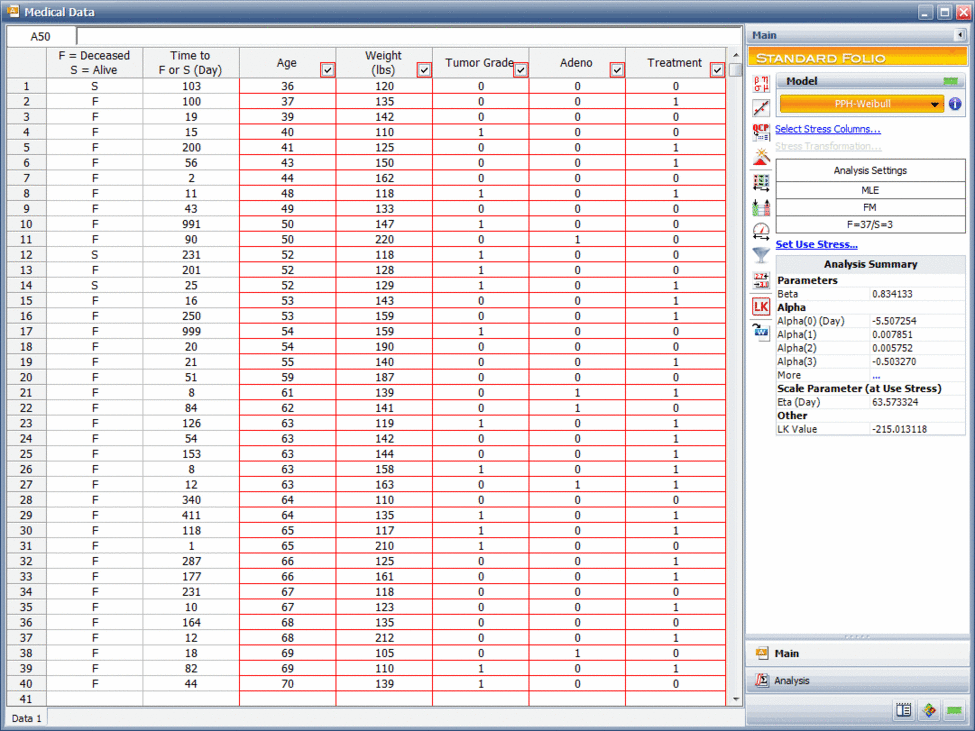Toggle the Weight (lbs) column checkbox
Image resolution: width=975 pixels, height=731 pixels.
[424, 70]
